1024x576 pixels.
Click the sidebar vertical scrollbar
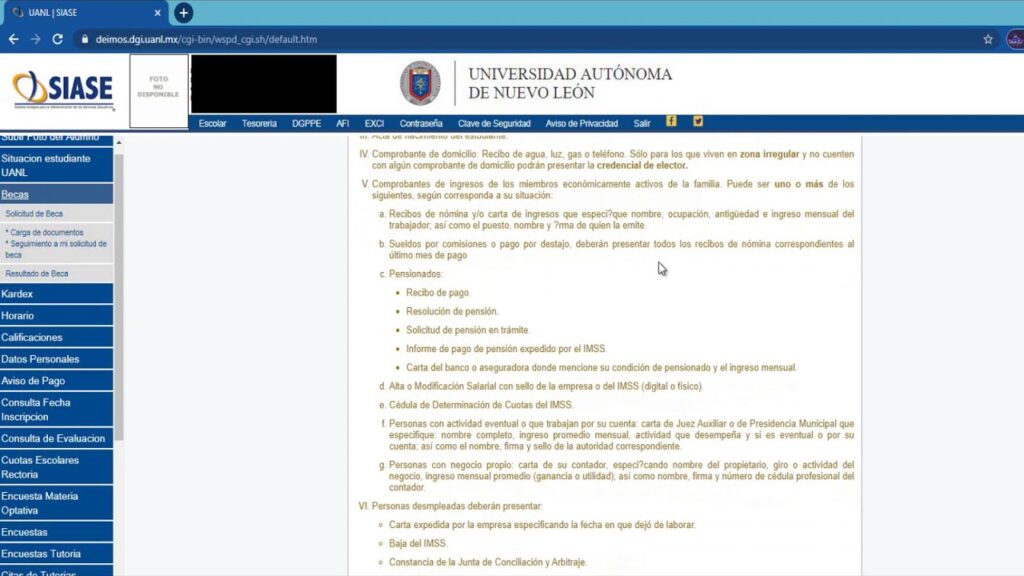click(x=118, y=297)
